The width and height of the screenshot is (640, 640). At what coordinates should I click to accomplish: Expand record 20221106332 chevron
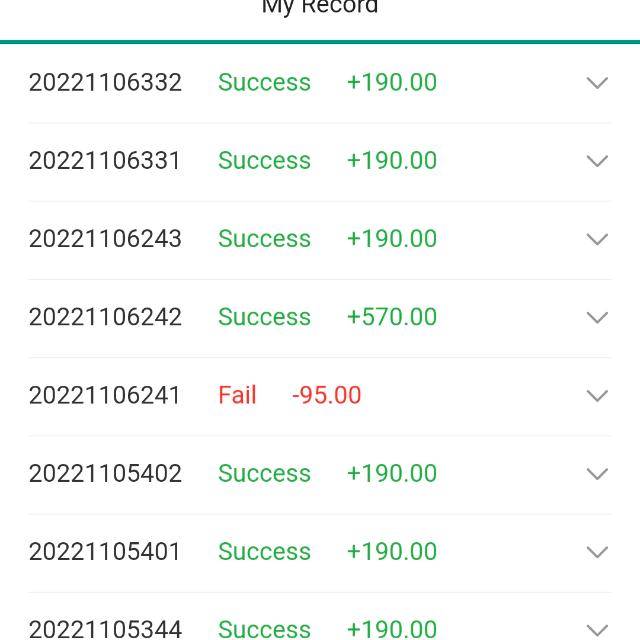click(597, 83)
